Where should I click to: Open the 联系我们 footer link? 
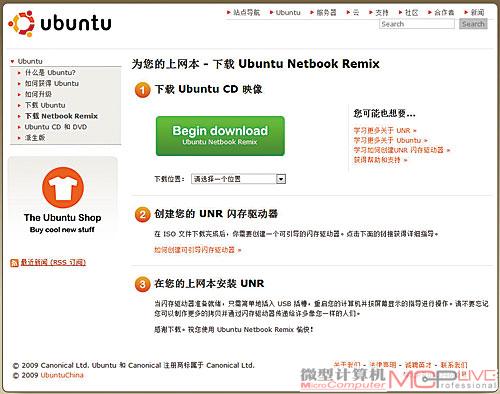click(x=454, y=365)
